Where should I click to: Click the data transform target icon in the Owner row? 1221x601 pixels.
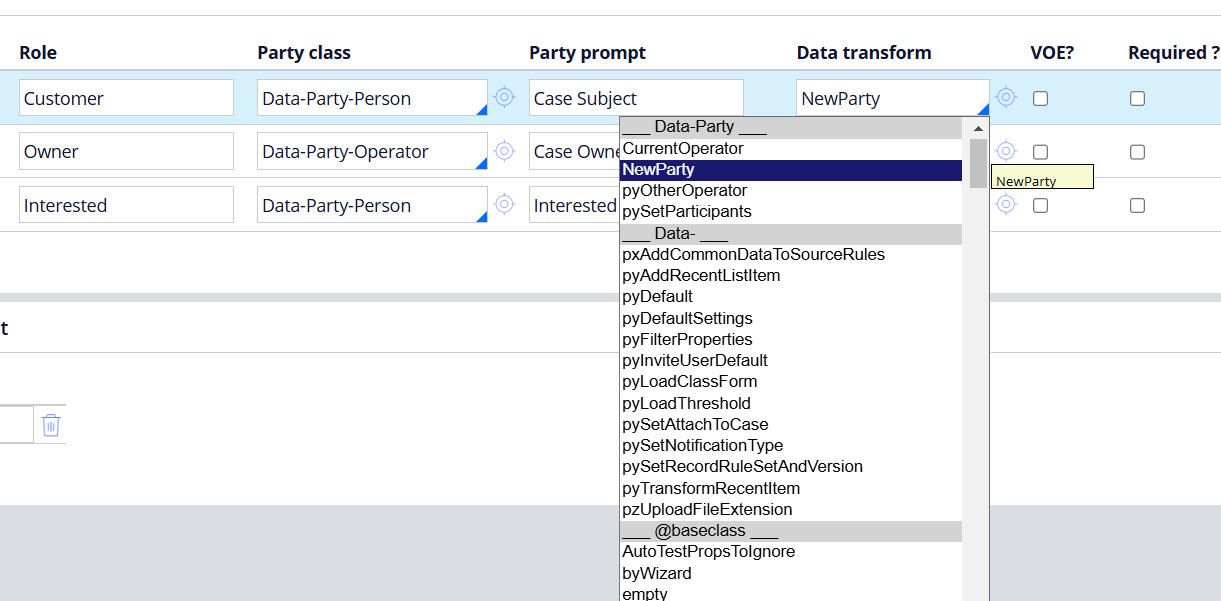[x=1006, y=150]
